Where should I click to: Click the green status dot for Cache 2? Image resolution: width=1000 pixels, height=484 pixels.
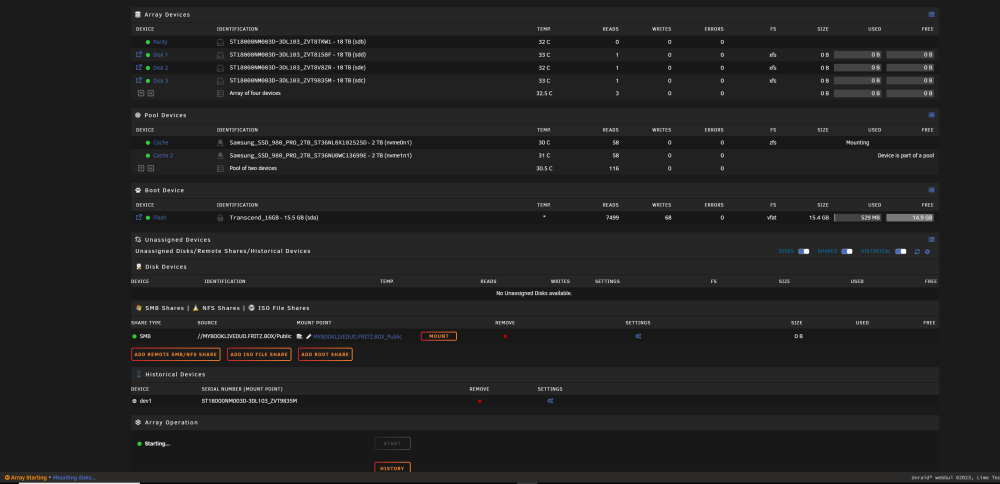click(x=148, y=156)
